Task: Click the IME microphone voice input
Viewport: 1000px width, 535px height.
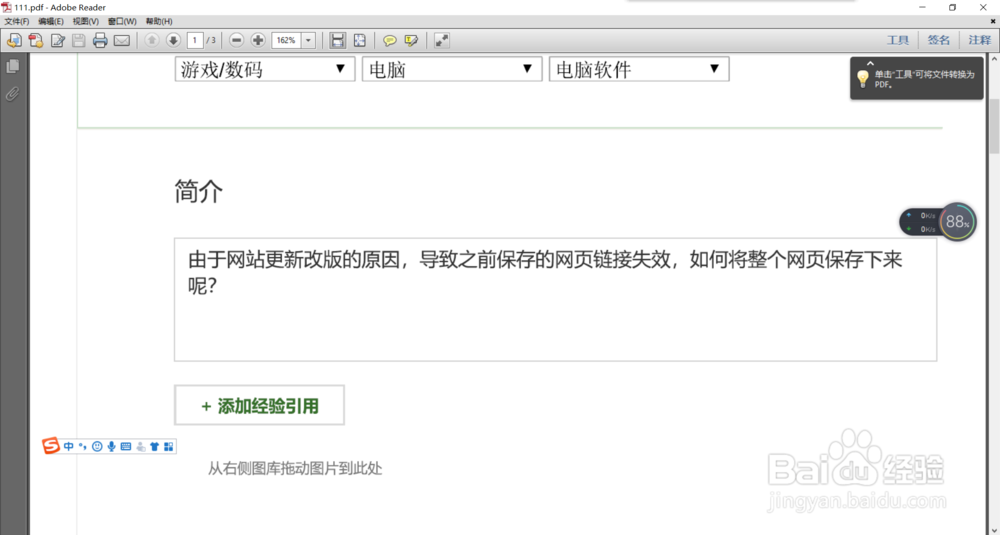Action: tap(112, 446)
